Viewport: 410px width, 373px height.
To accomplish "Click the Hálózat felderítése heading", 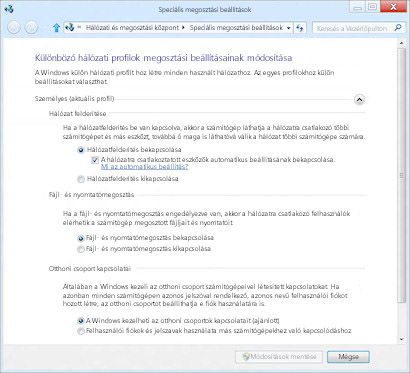I will (78, 114).
